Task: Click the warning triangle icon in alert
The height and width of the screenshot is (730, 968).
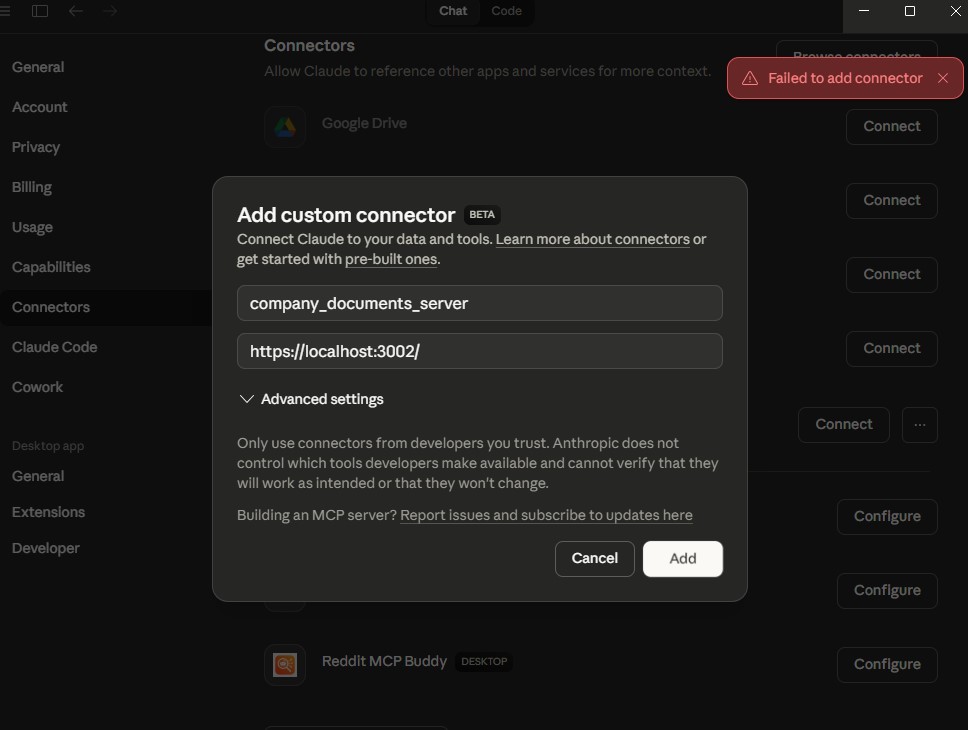Action: [x=749, y=78]
